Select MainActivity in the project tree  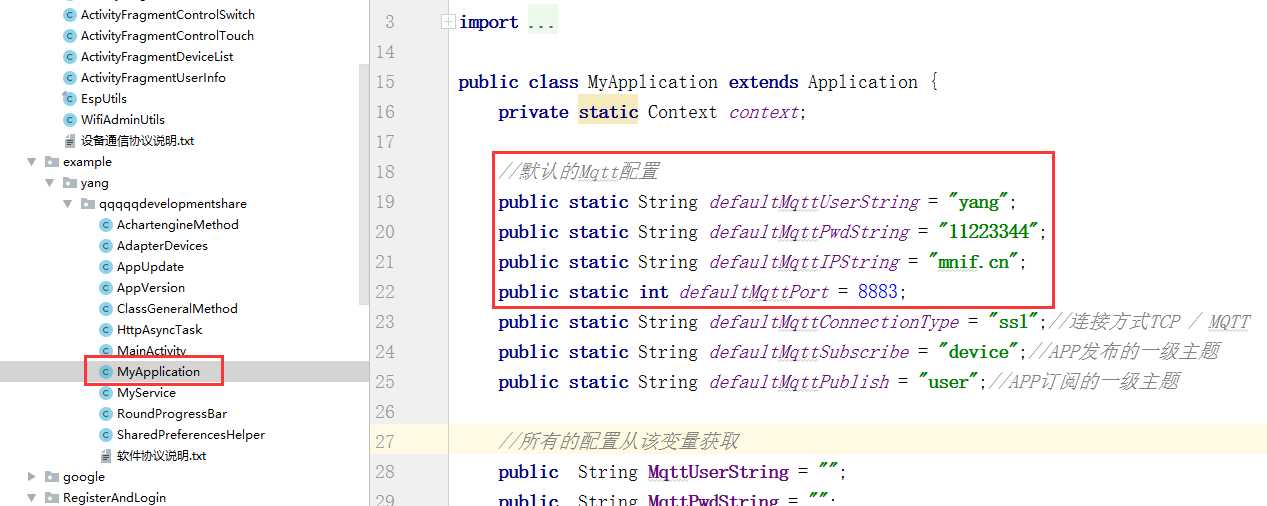pos(152,351)
